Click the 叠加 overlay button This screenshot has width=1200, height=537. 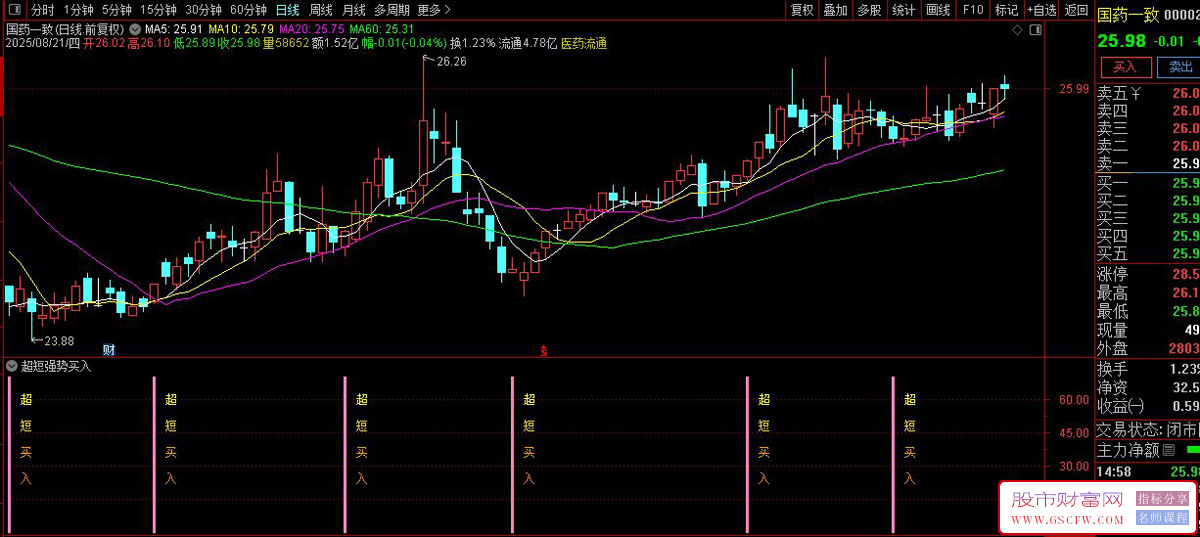835,10
